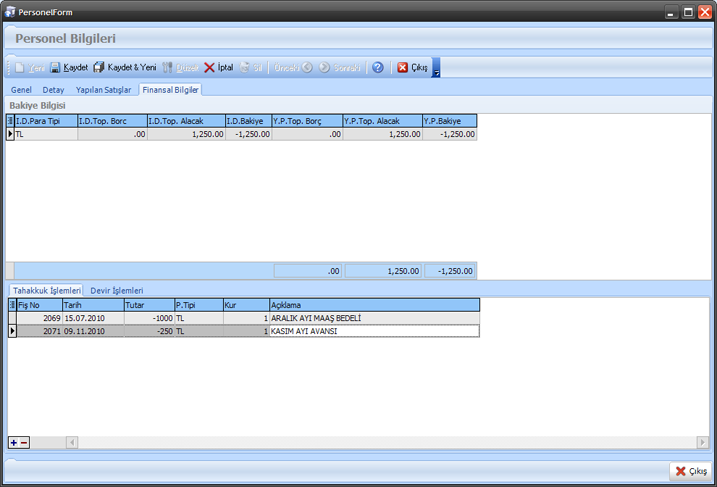
Task: Expand the toolbar overflow arrow
Action: (x=436, y=70)
